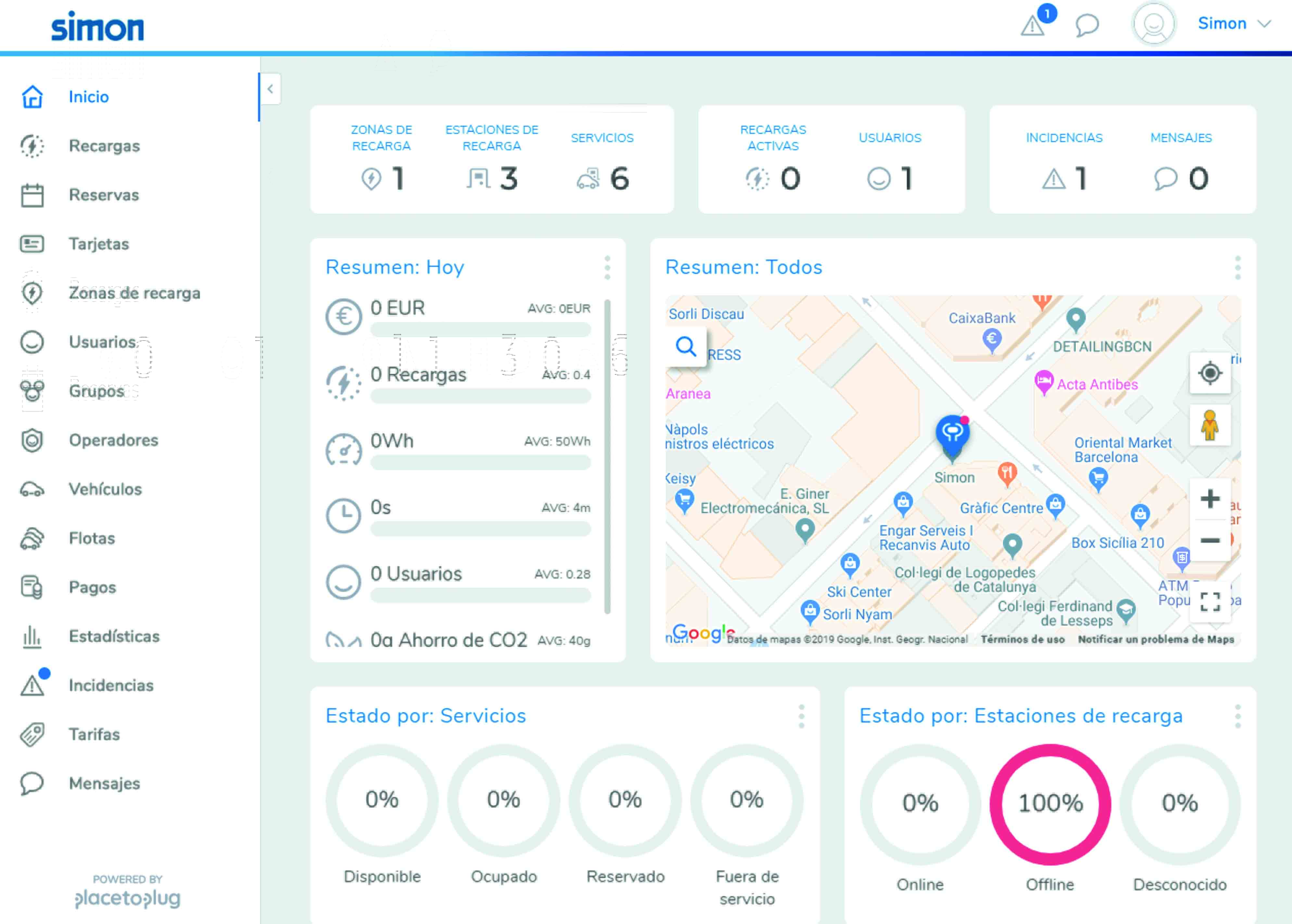The width and height of the screenshot is (1292, 924).
Task: Click the euro icon in Resumen: Hoy
Action: (x=343, y=316)
